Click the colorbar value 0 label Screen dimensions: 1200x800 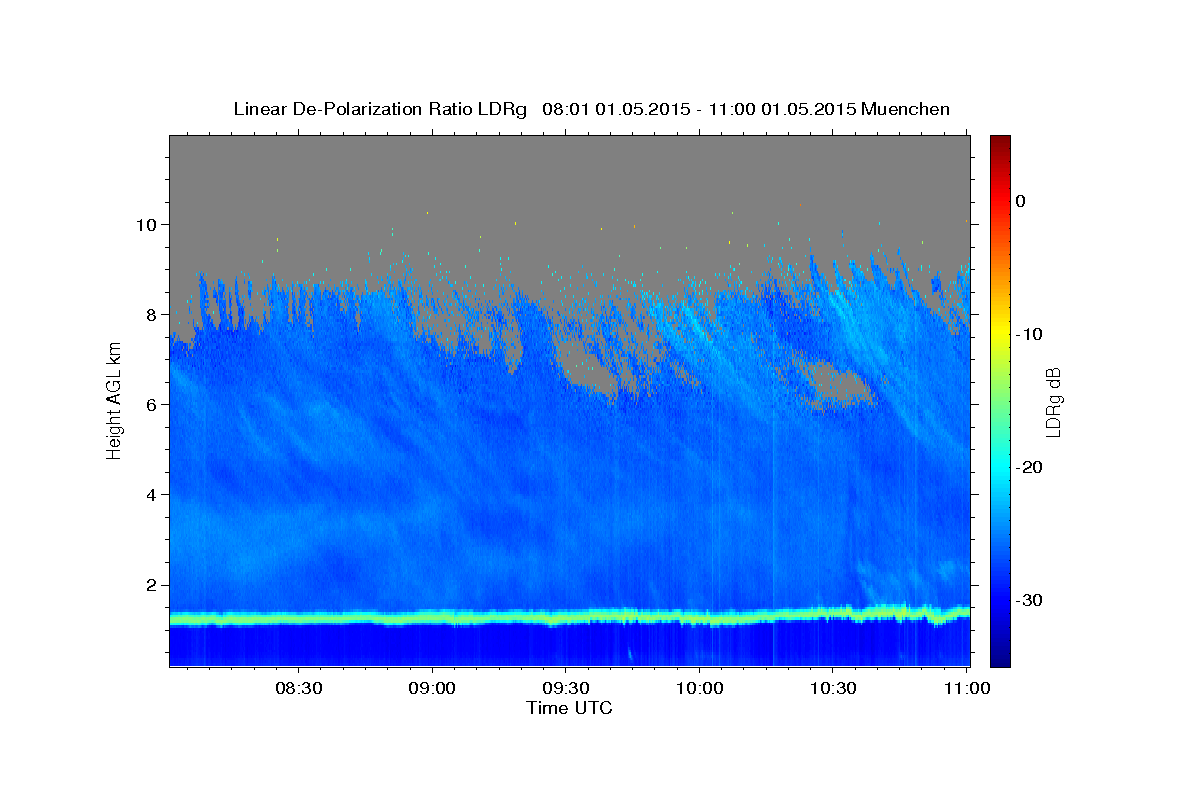click(1020, 201)
